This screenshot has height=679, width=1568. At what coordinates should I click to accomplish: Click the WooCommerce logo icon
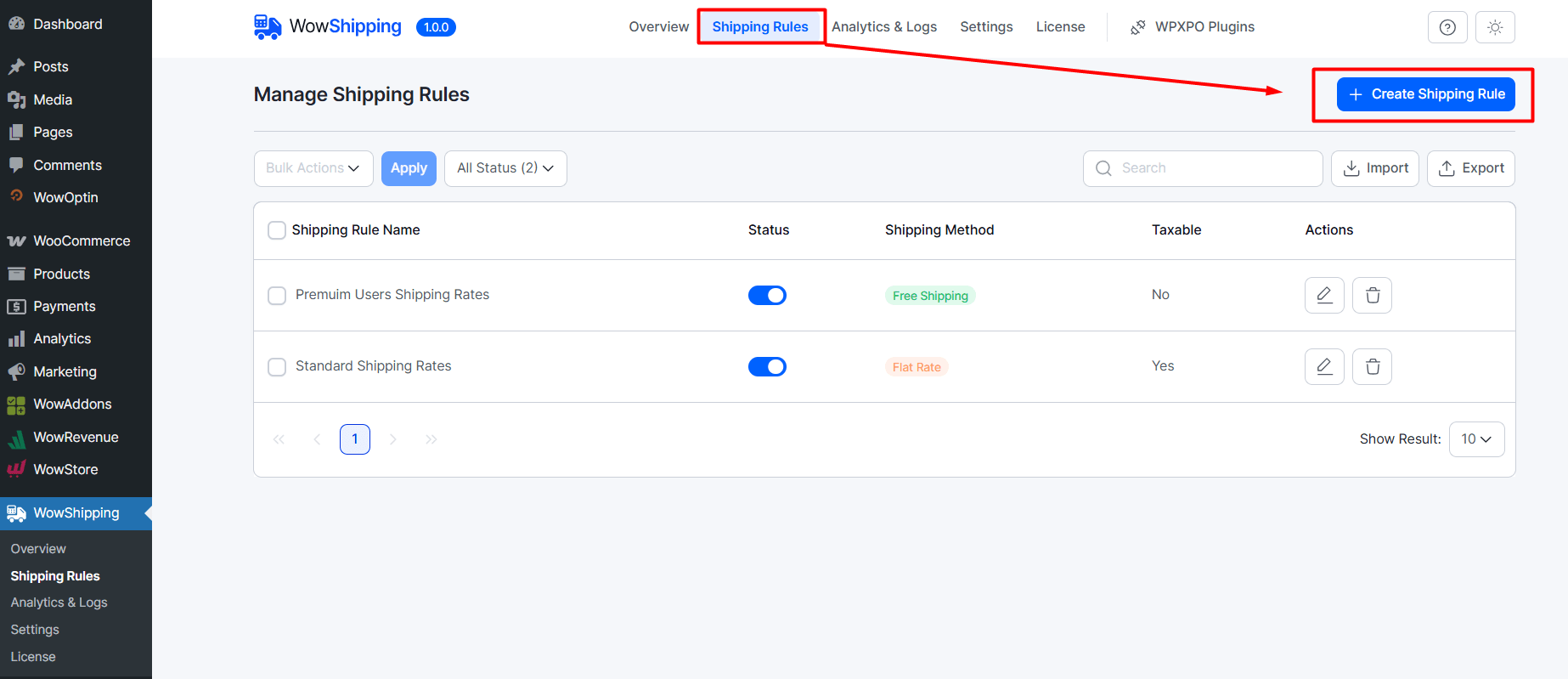click(x=16, y=240)
